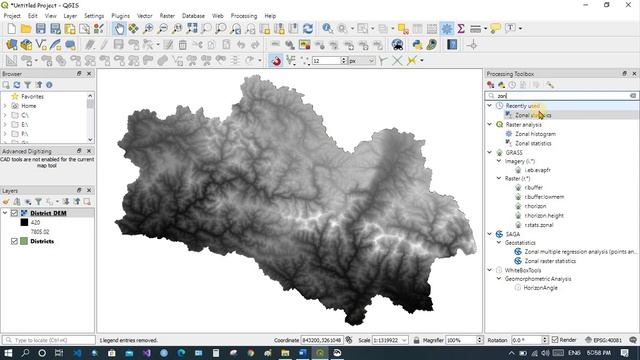Click the green Districts layer symbol swatch

pos(24,241)
